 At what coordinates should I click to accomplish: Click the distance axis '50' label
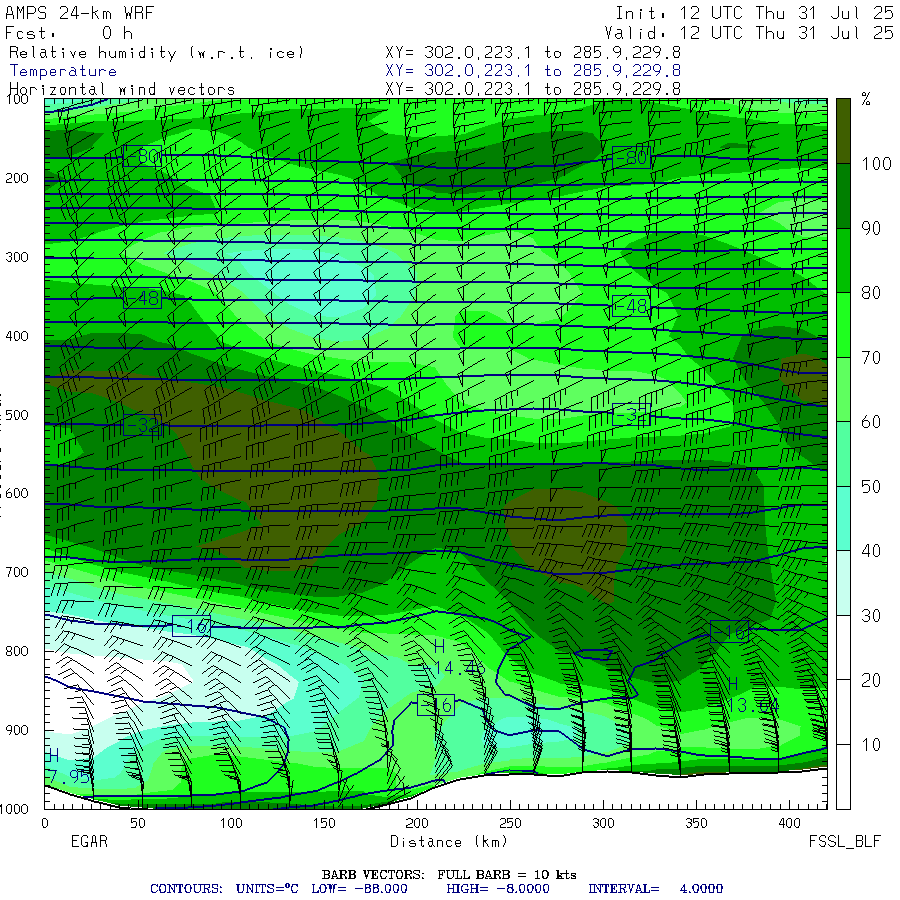click(138, 824)
